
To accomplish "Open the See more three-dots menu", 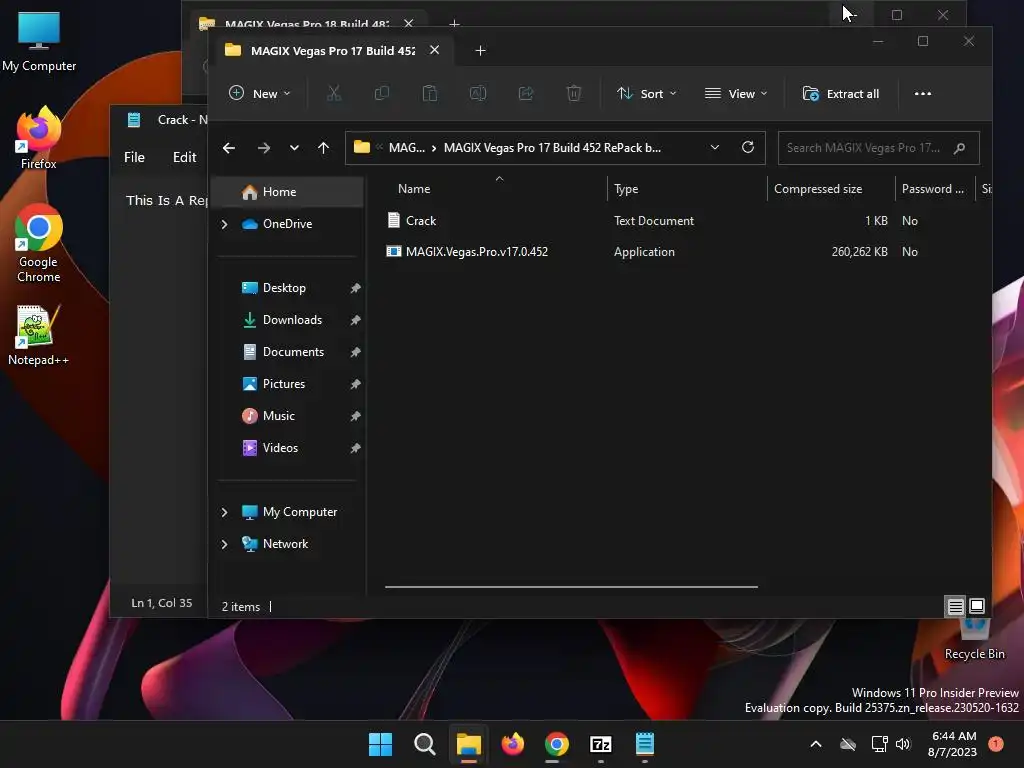I will 922,93.
